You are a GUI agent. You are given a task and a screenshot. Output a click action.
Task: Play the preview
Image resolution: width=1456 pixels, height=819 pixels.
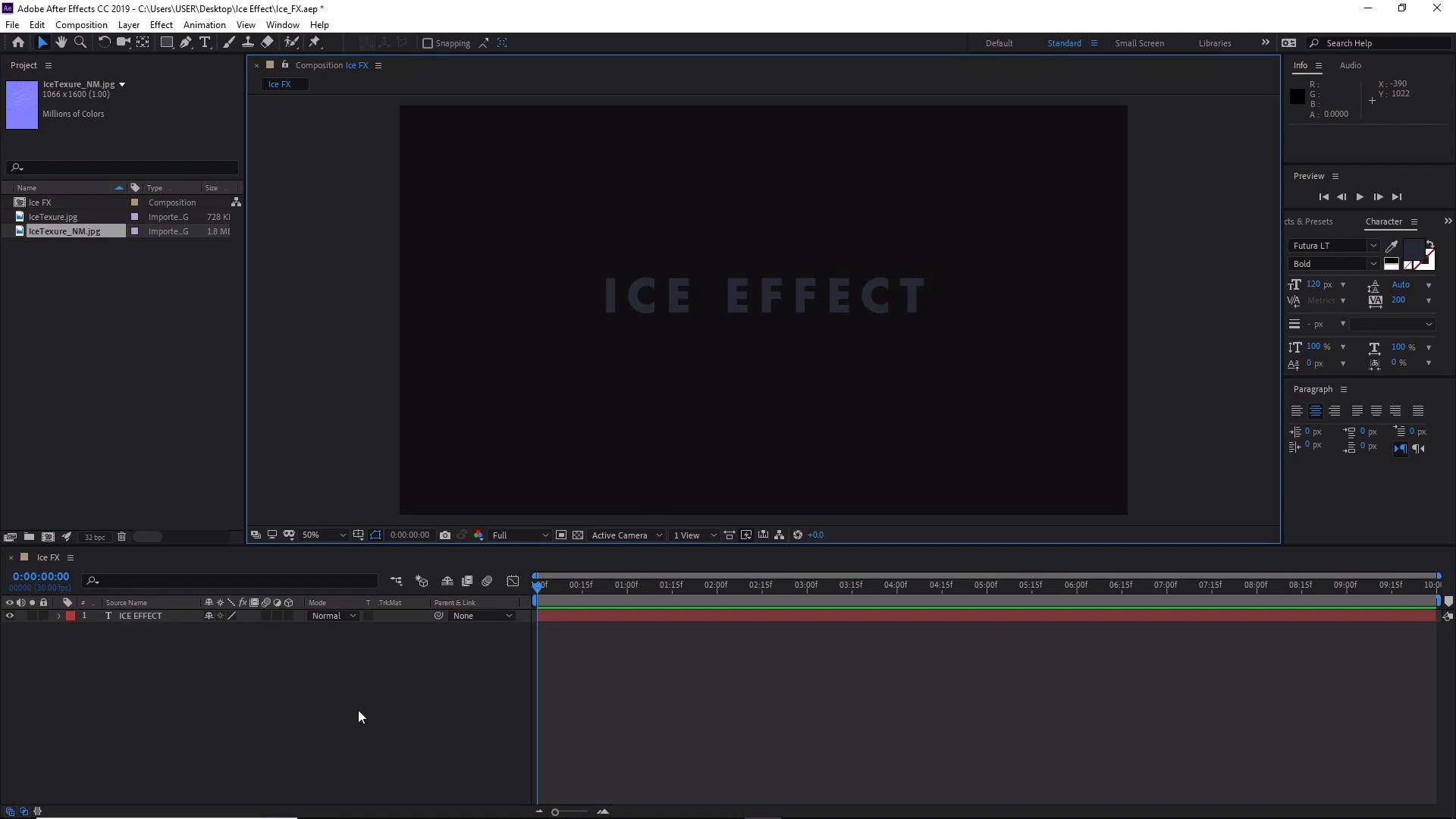(1360, 196)
